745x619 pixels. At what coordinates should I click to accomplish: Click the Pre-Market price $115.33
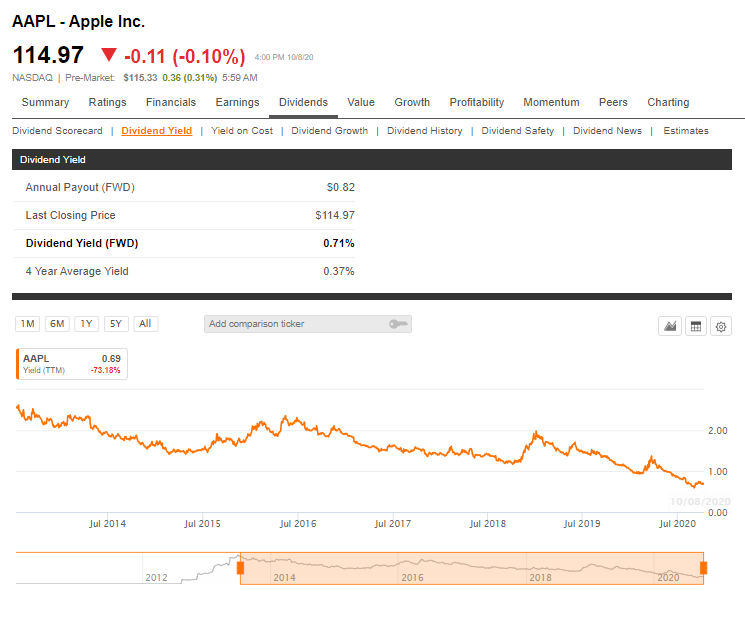tap(140, 78)
